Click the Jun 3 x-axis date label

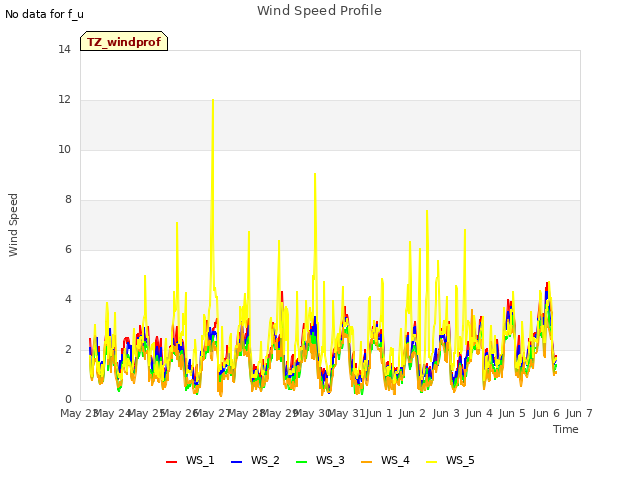(446, 413)
